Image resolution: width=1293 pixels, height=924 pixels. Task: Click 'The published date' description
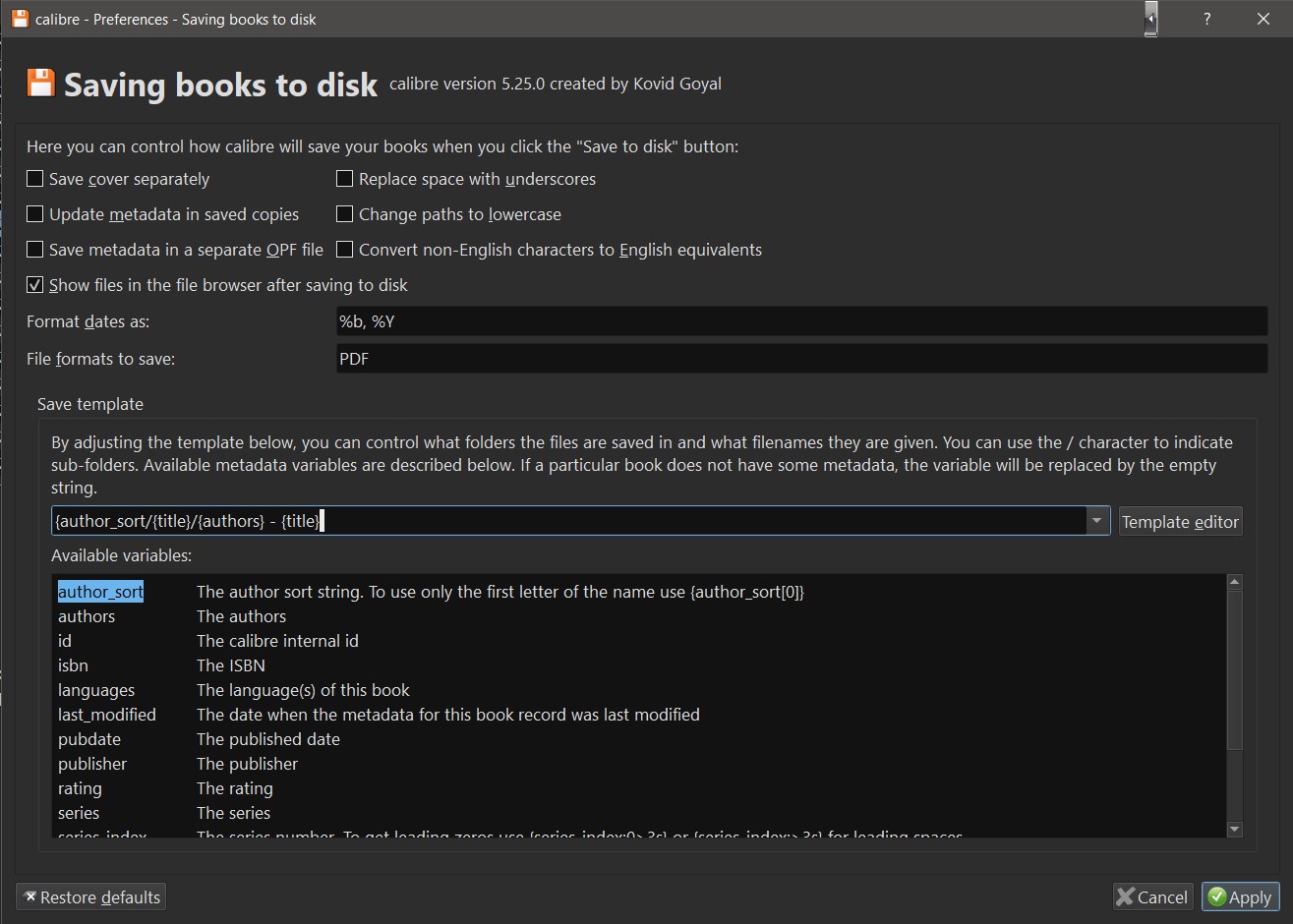point(268,739)
